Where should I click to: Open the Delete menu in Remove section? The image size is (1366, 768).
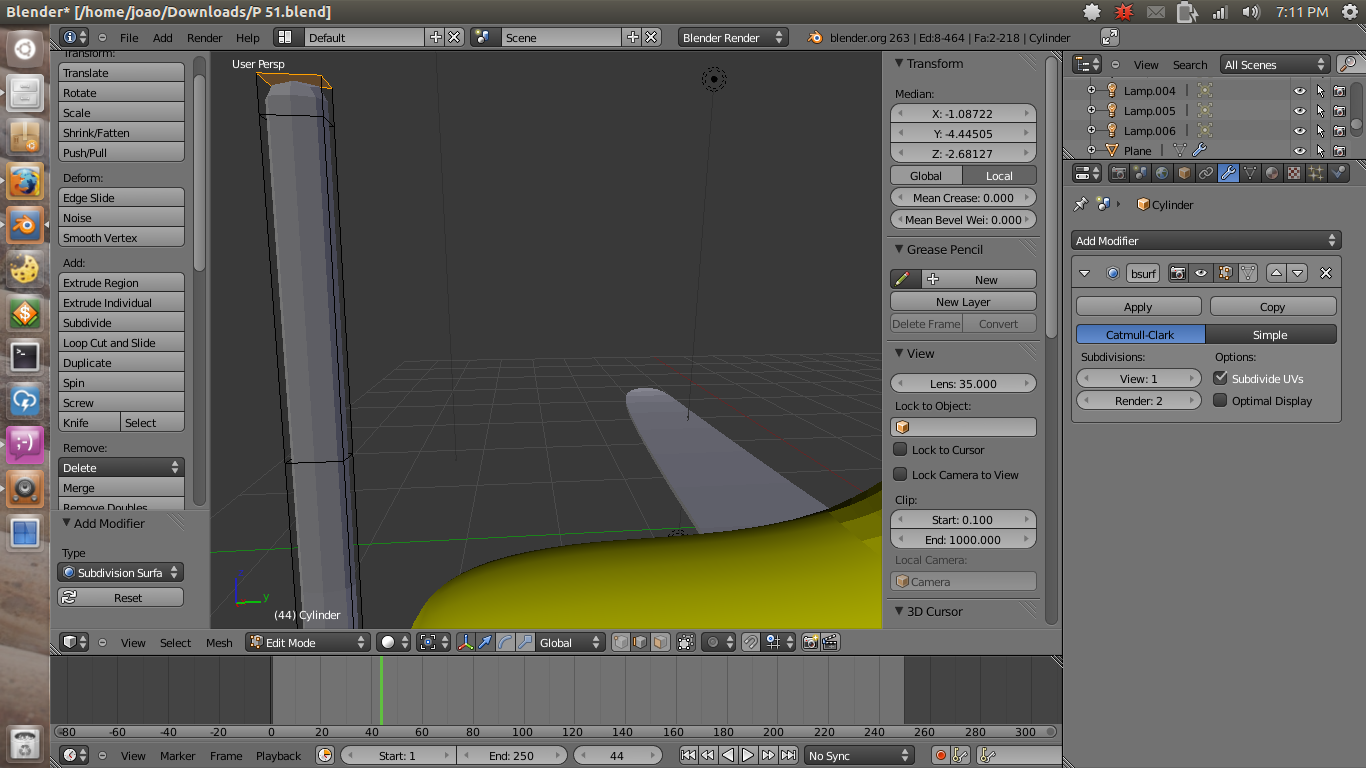121,467
